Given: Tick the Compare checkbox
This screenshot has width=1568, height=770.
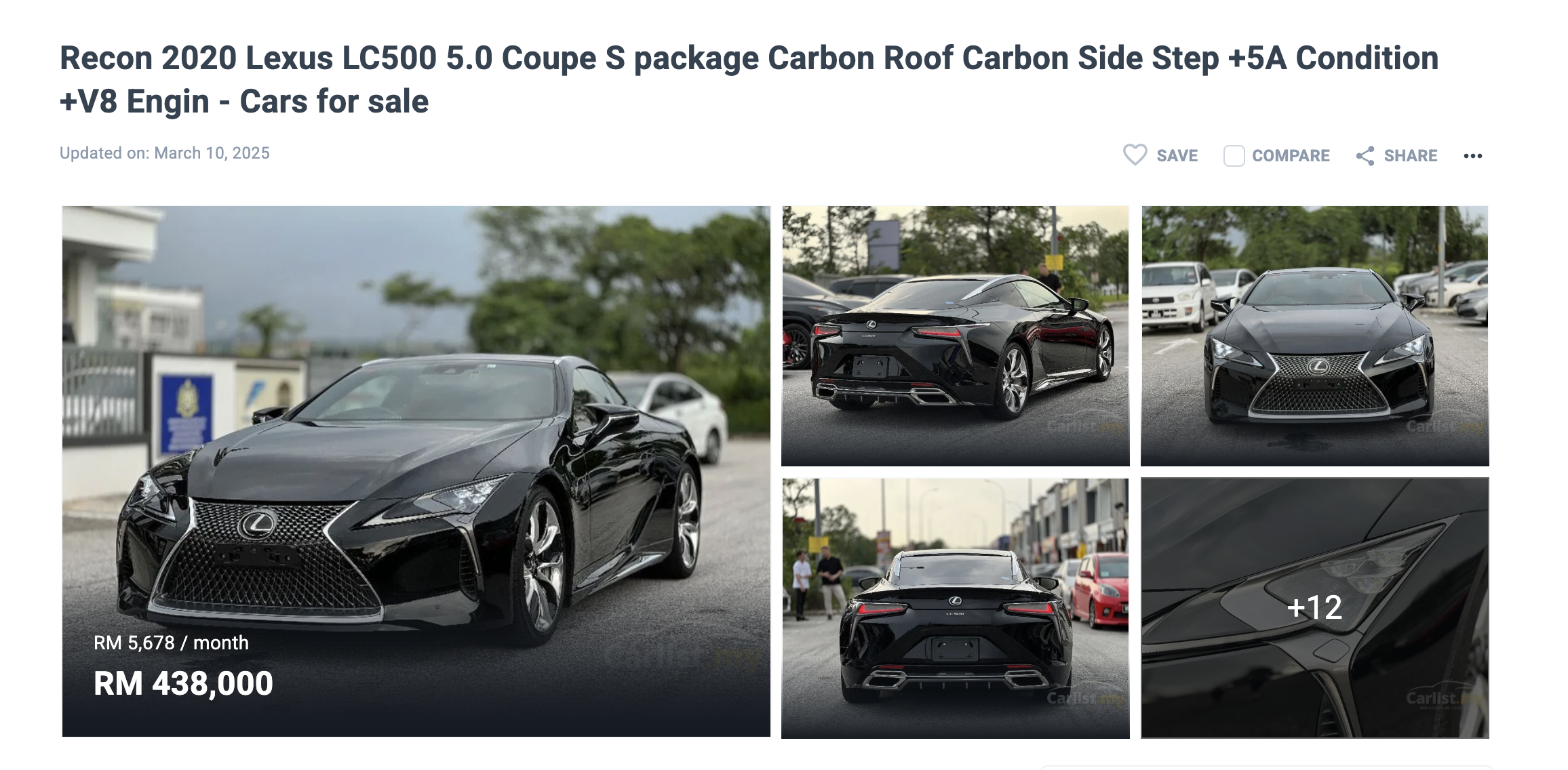Looking at the screenshot, I should tap(1234, 156).
